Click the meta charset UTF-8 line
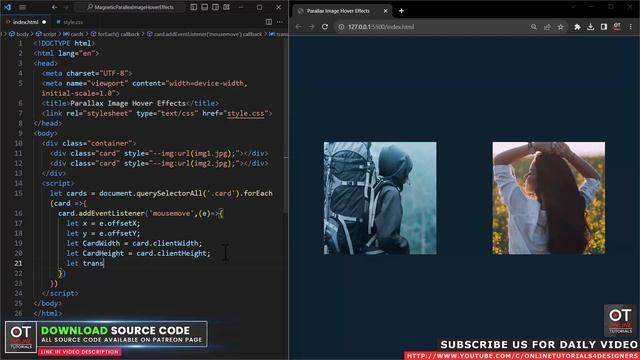 87,73
